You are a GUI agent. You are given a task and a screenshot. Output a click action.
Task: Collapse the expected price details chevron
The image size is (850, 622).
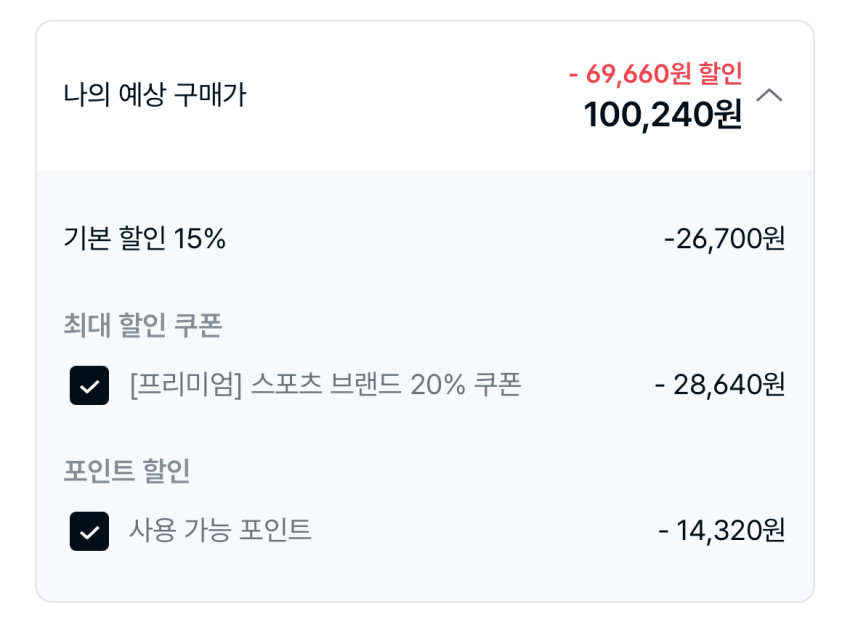[770, 96]
